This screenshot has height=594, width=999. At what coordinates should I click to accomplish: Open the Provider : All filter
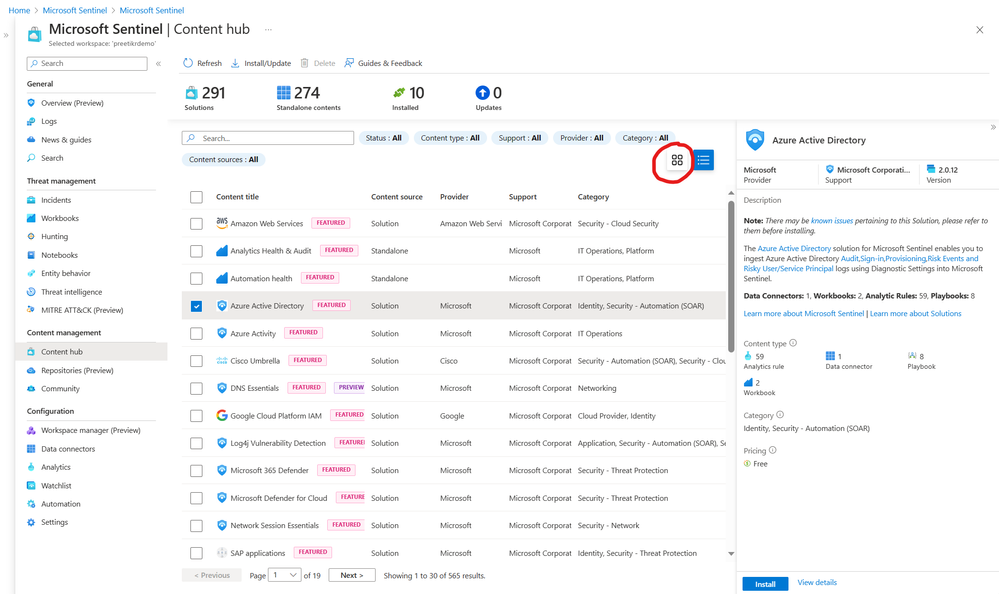click(582, 138)
